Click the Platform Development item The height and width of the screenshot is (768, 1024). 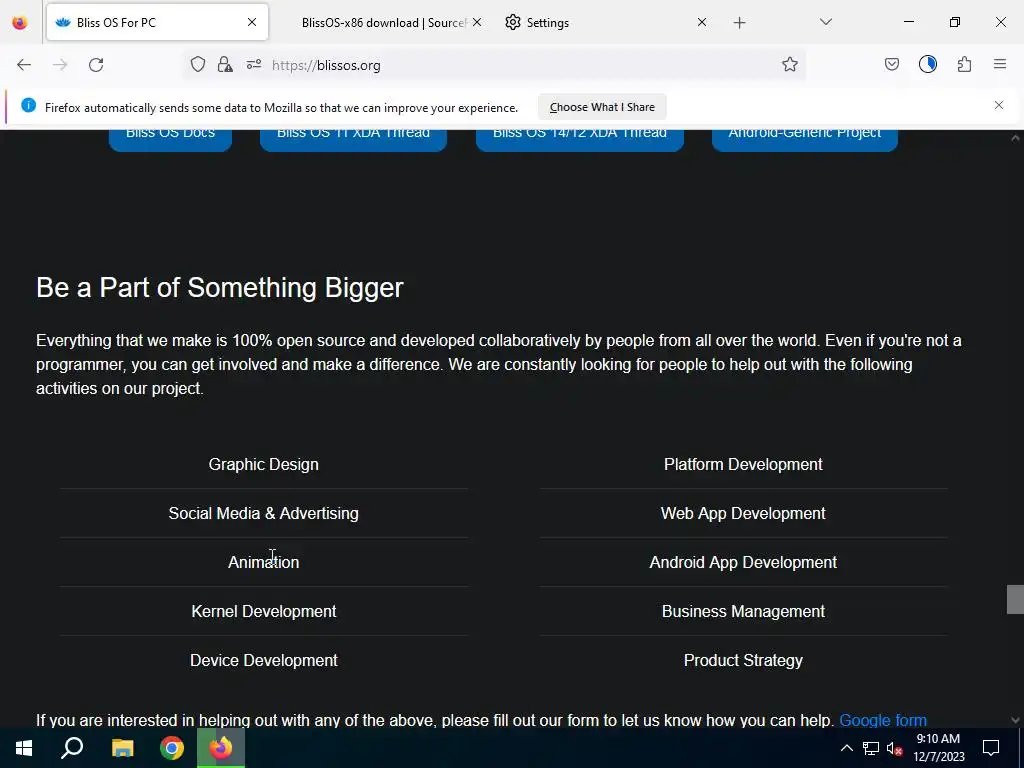click(743, 464)
